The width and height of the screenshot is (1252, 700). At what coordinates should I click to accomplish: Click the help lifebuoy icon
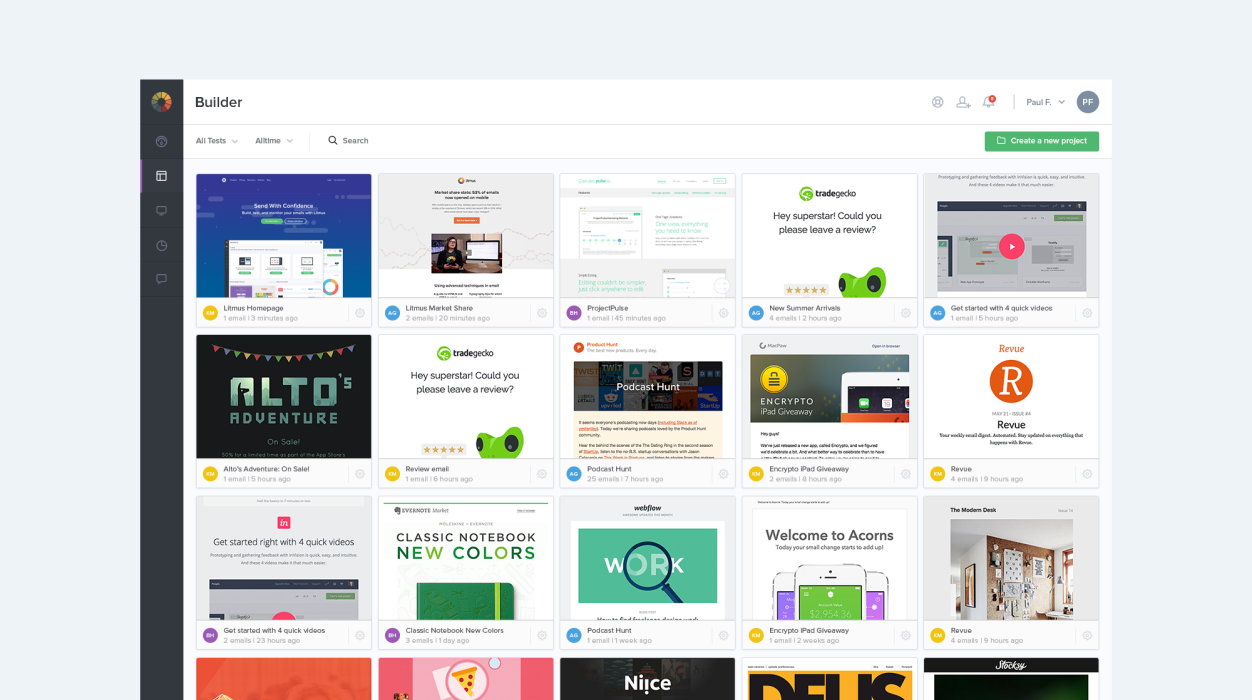click(x=937, y=102)
